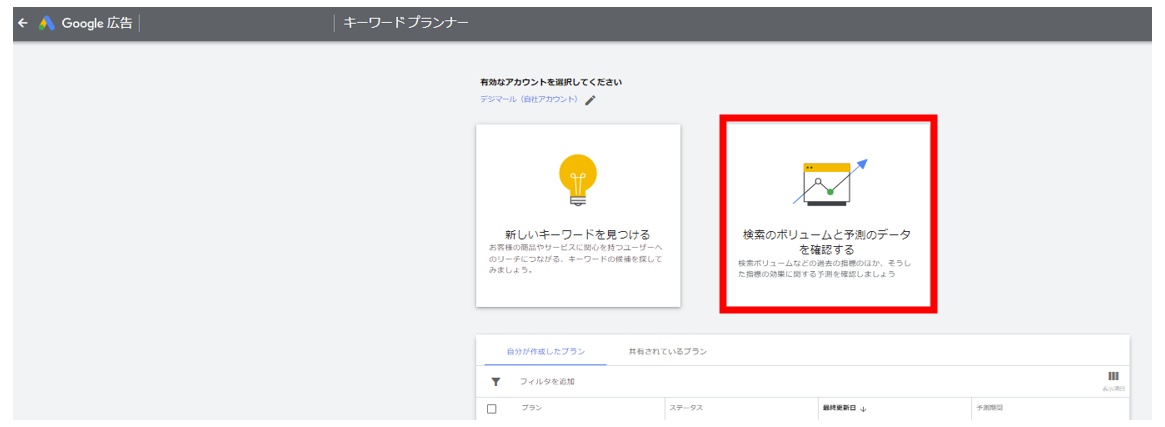
Task: Switch to the 共有されているプラン tab
Action: coord(667,351)
